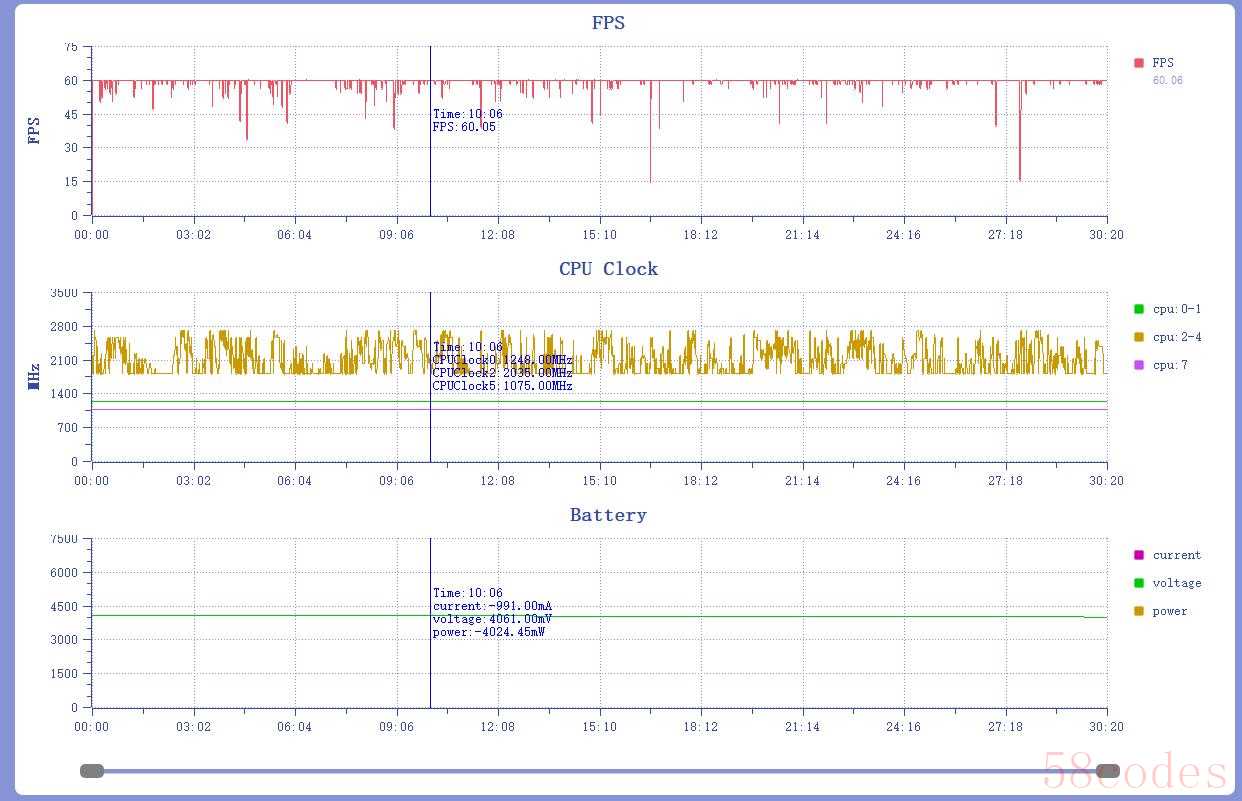Click the middle of the time range slider track

(600, 771)
